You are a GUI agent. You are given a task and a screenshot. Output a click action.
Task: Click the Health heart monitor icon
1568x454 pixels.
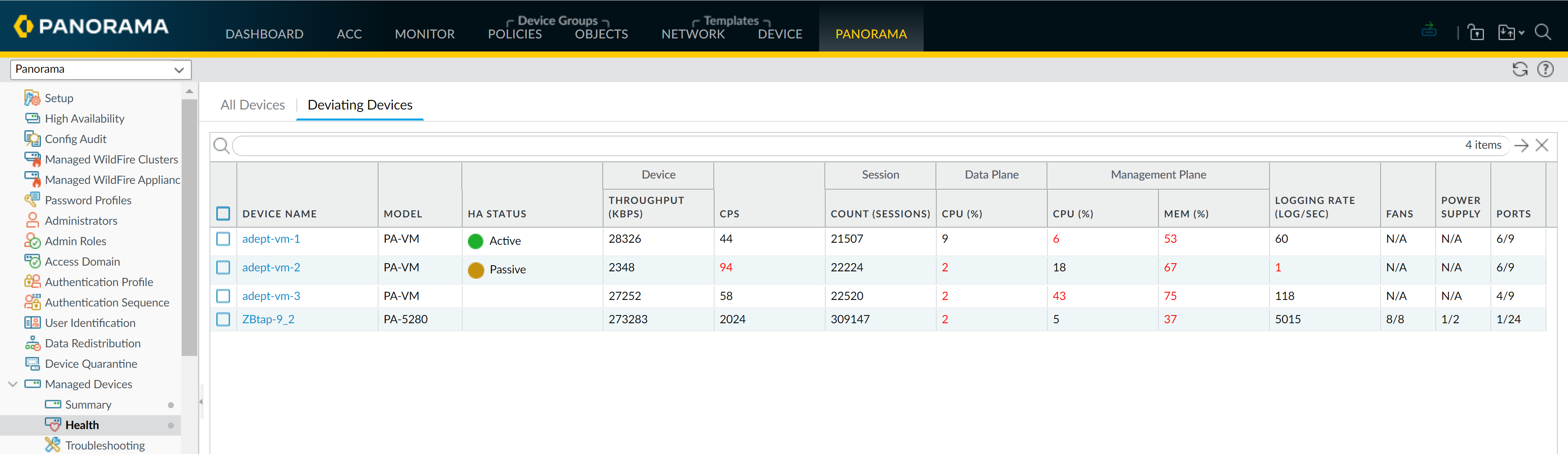click(x=53, y=425)
